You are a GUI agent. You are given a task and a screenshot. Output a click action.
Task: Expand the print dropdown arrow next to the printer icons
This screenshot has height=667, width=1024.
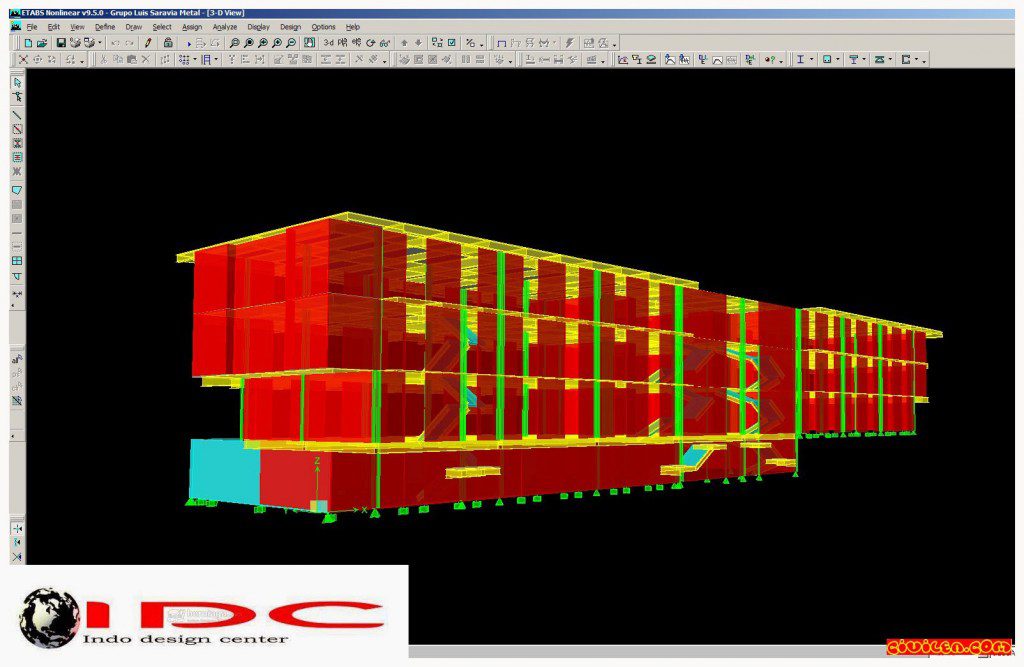[x=99, y=43]
